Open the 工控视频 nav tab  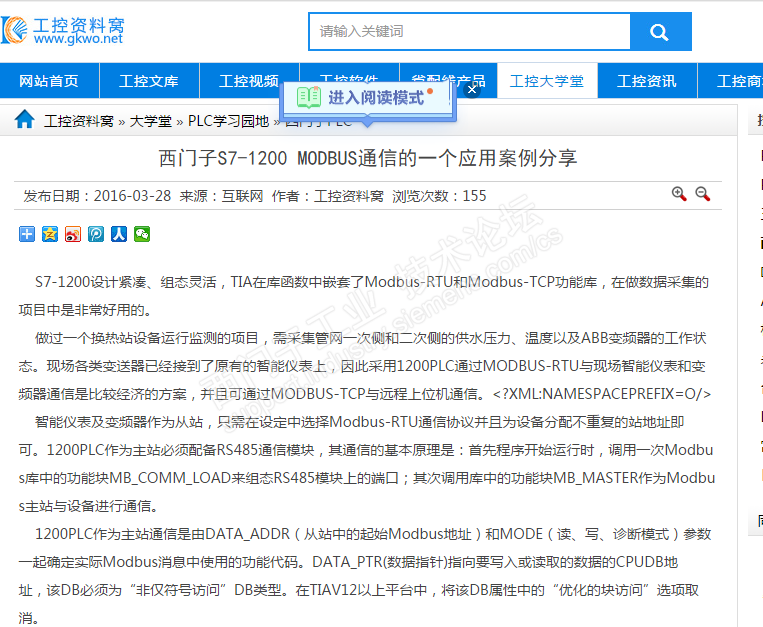[249, 81]
